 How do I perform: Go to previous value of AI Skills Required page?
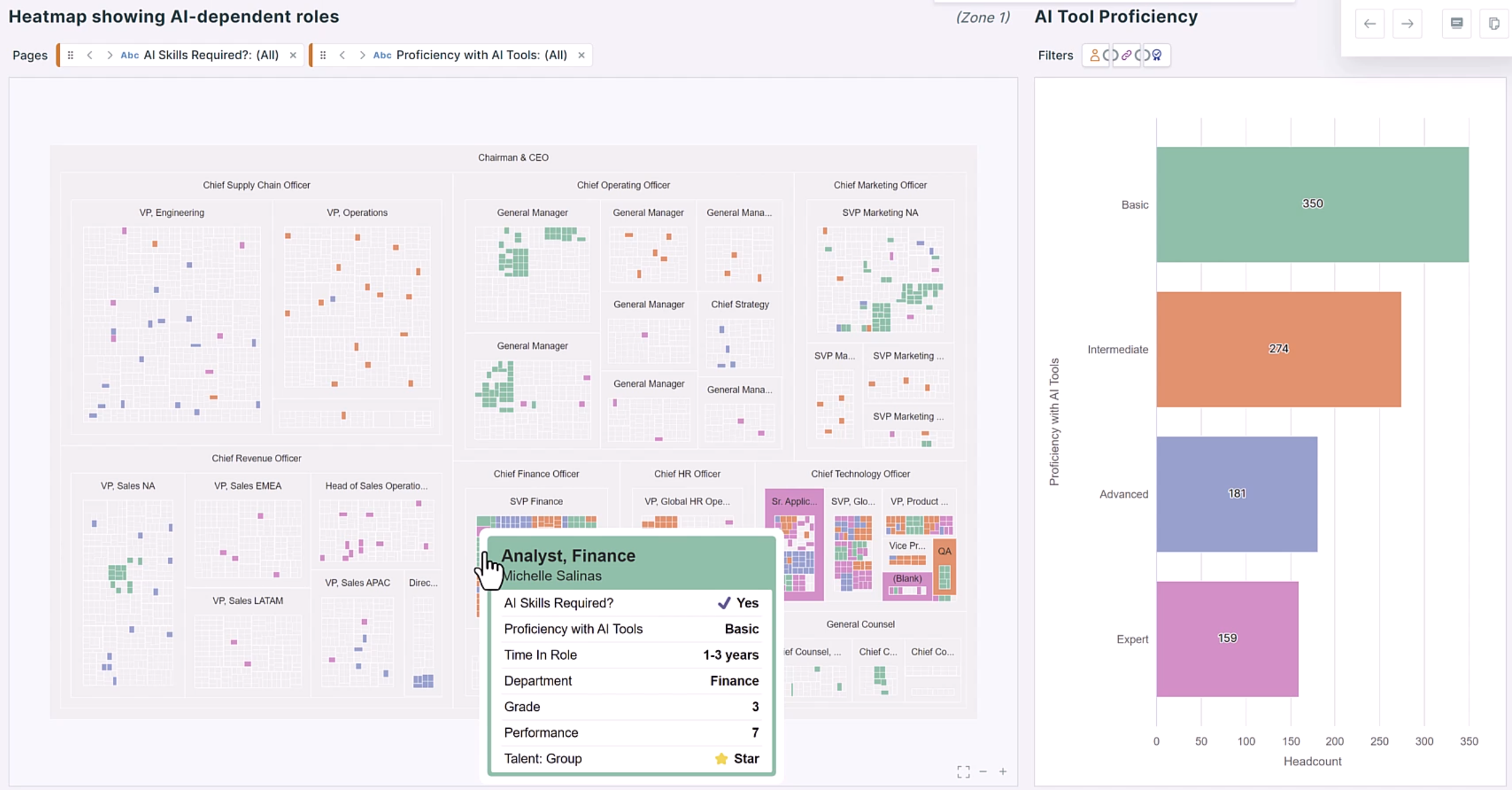pyautogui.click(x=90, y=55)
